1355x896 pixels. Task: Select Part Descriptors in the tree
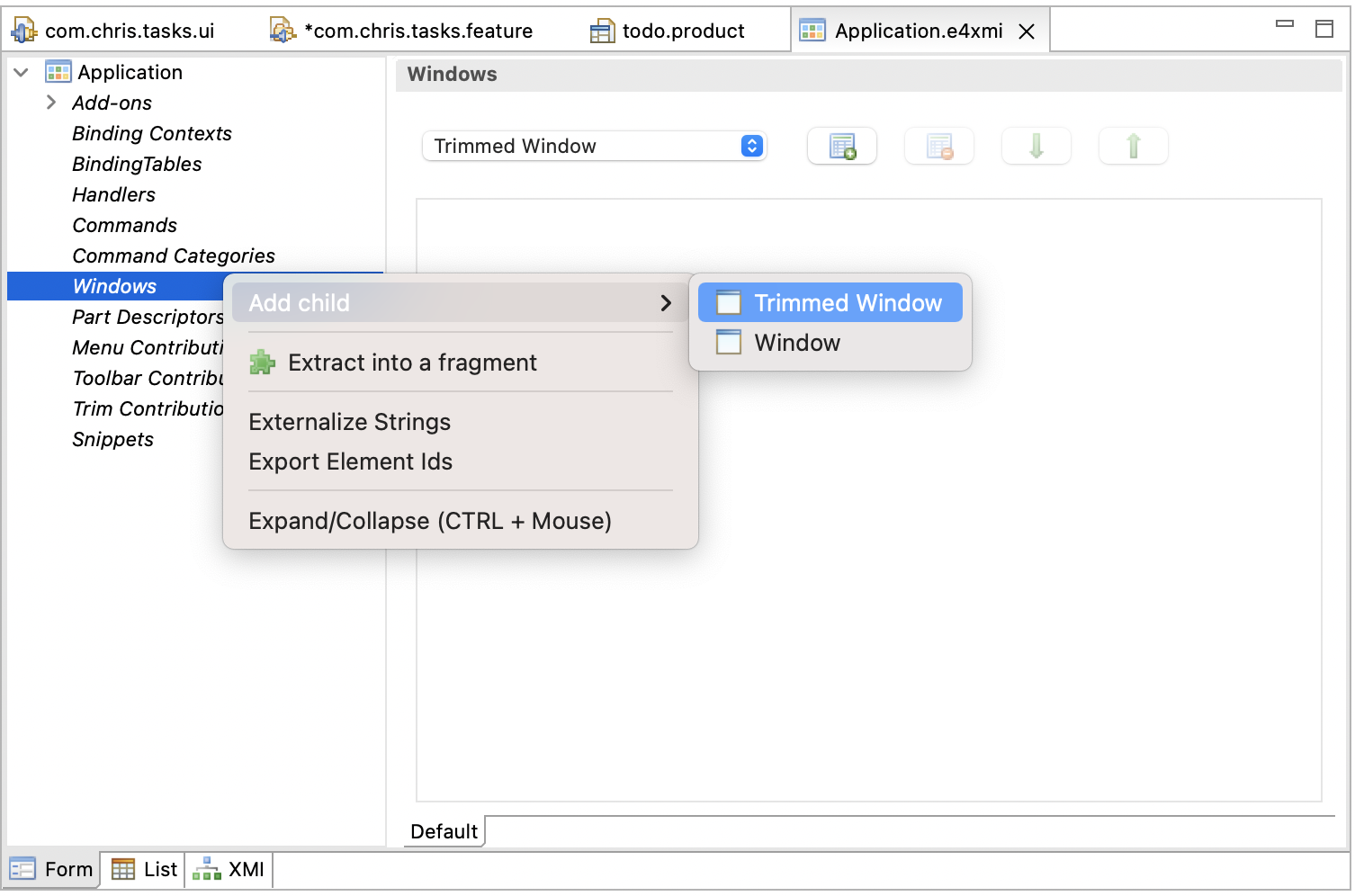coord(148,317)
